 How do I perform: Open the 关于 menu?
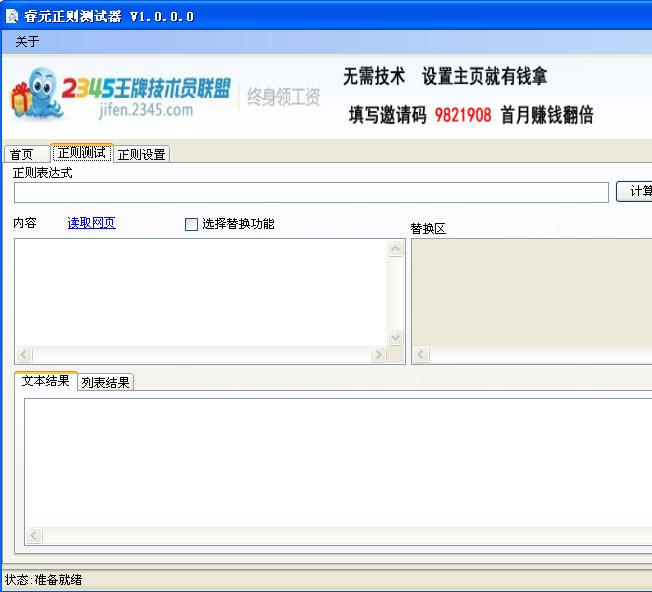(x=27, y=42)
